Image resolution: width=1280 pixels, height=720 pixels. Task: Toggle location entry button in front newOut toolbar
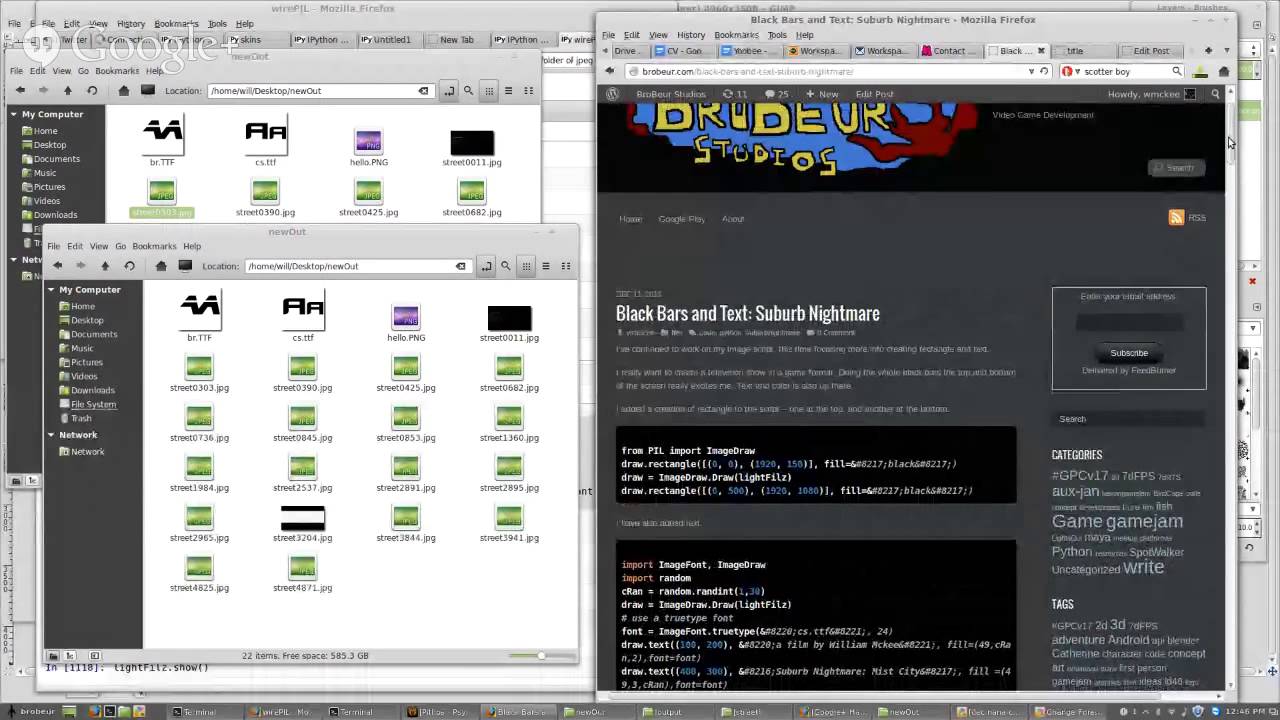click(x=486, y=266)
